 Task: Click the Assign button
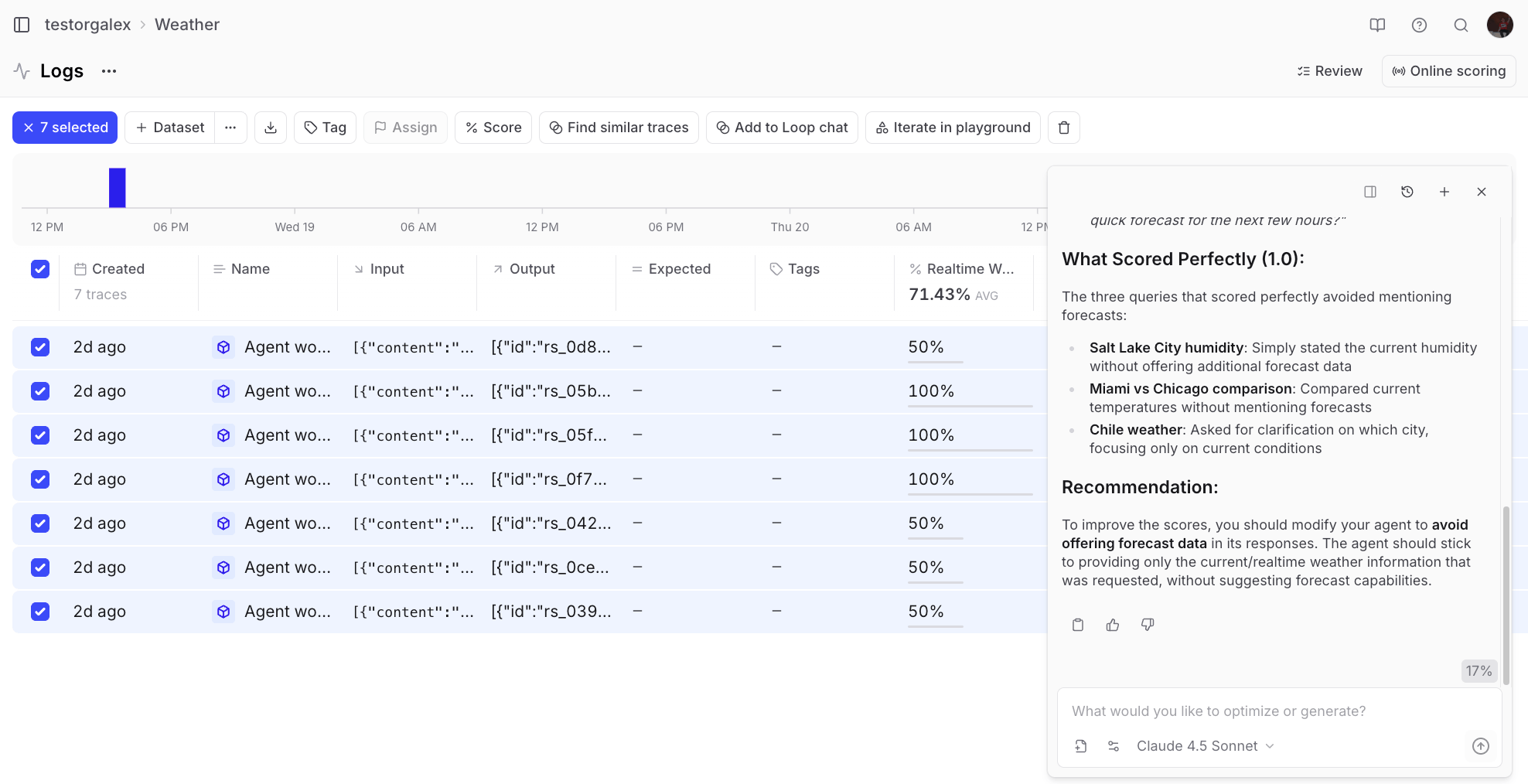click(x=405, y=128)
